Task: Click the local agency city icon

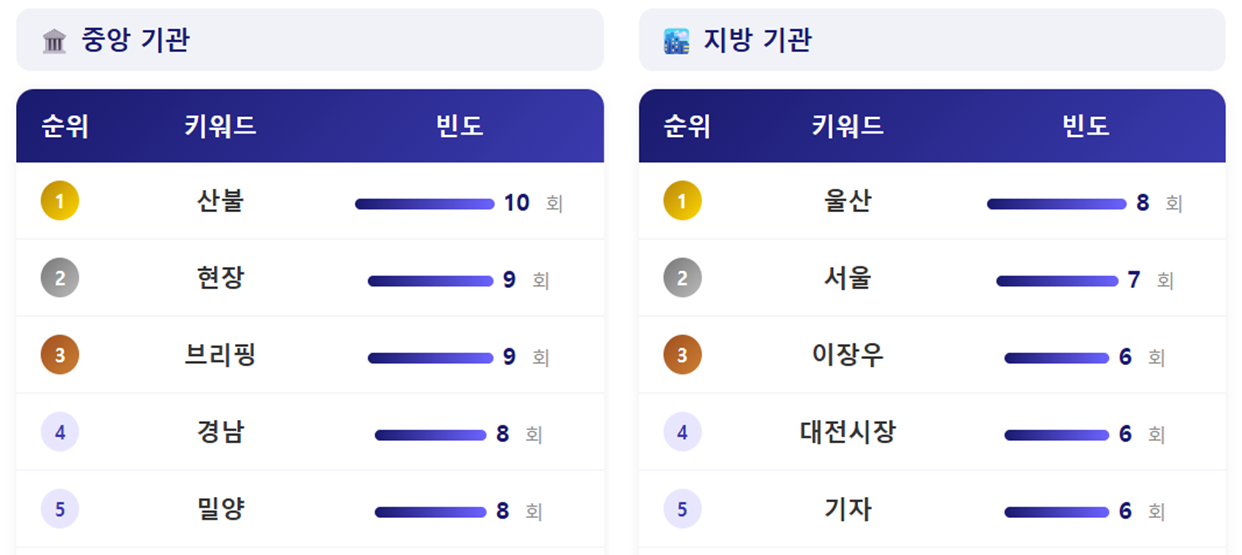Action: pos(677,41)
